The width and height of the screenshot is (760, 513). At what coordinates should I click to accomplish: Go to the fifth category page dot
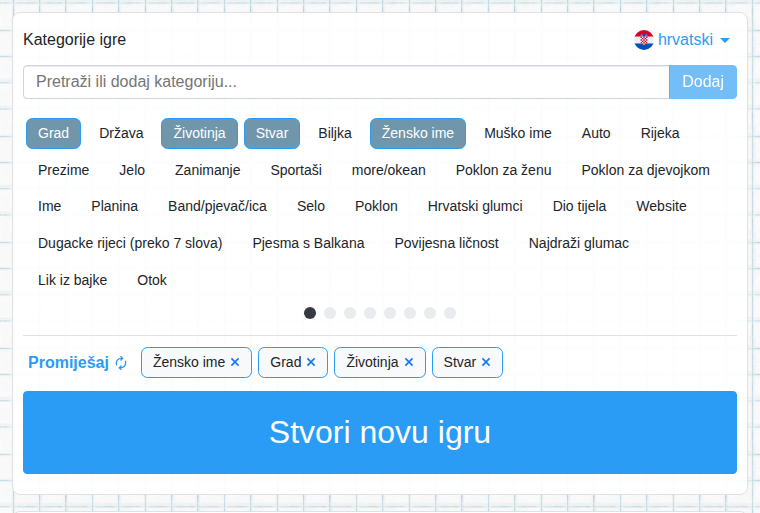[390, 313]
